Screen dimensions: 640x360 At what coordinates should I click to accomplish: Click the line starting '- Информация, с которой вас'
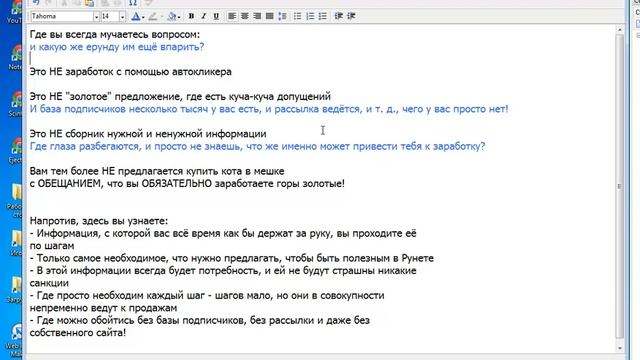223,233
